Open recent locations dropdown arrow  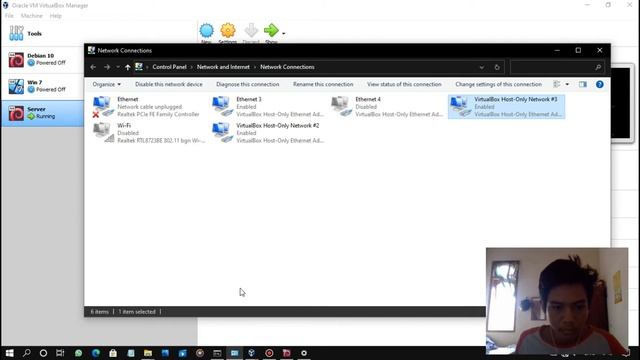[x=118, y=67]
